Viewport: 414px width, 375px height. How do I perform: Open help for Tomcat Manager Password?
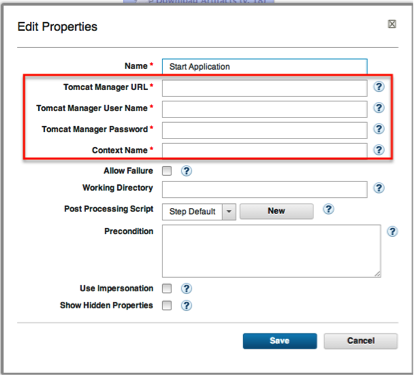(x=379, y=129)
